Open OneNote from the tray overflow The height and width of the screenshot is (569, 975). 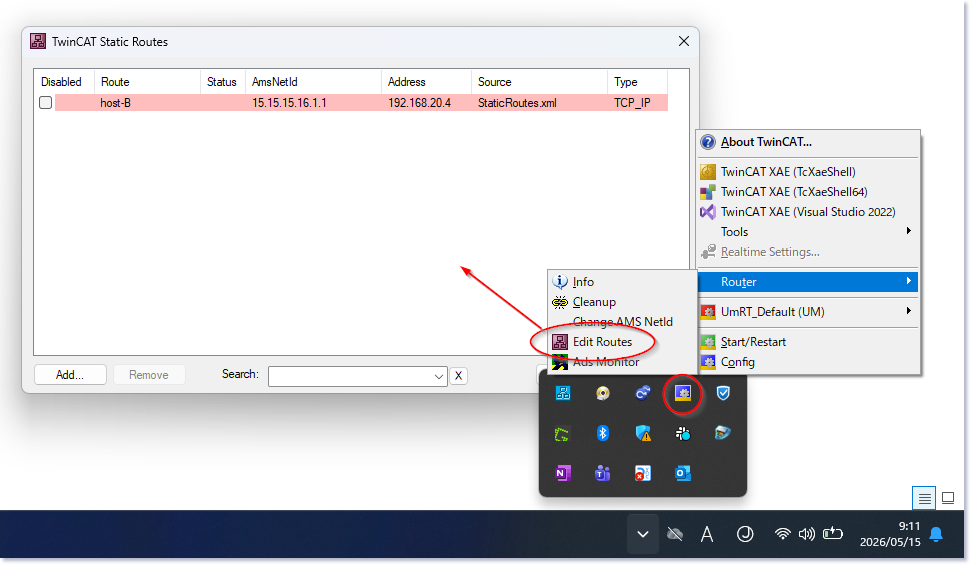[x=563, y=473]
